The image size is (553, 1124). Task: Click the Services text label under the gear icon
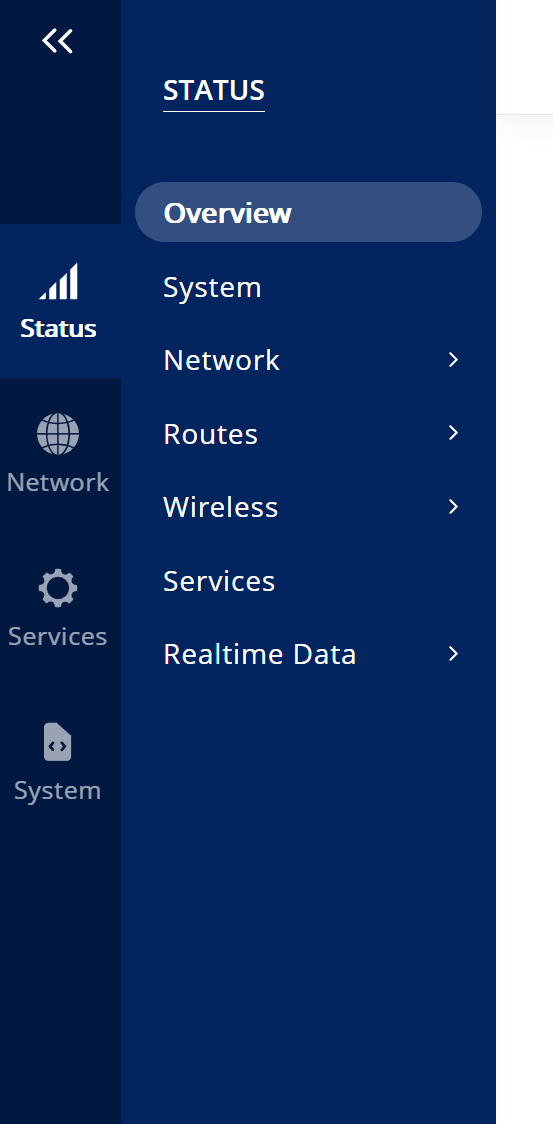coord(57,637)
